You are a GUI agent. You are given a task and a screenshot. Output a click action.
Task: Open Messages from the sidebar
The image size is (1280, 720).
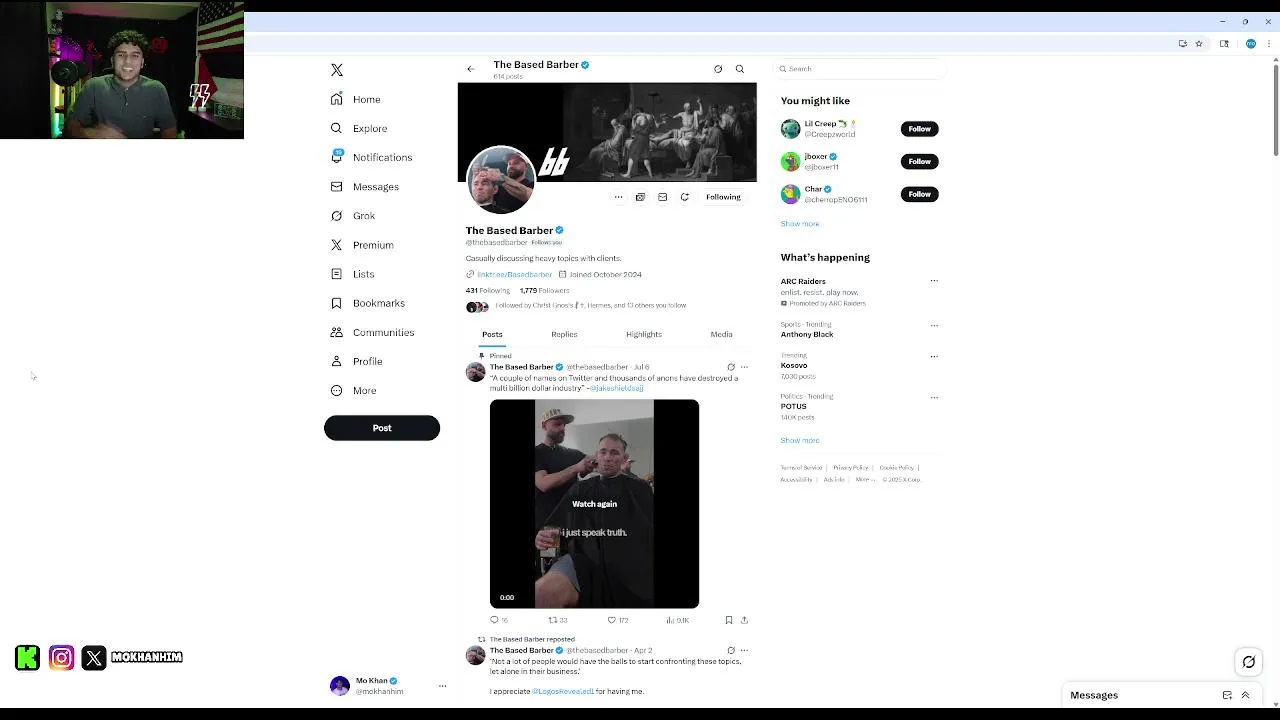coord(365,187)
